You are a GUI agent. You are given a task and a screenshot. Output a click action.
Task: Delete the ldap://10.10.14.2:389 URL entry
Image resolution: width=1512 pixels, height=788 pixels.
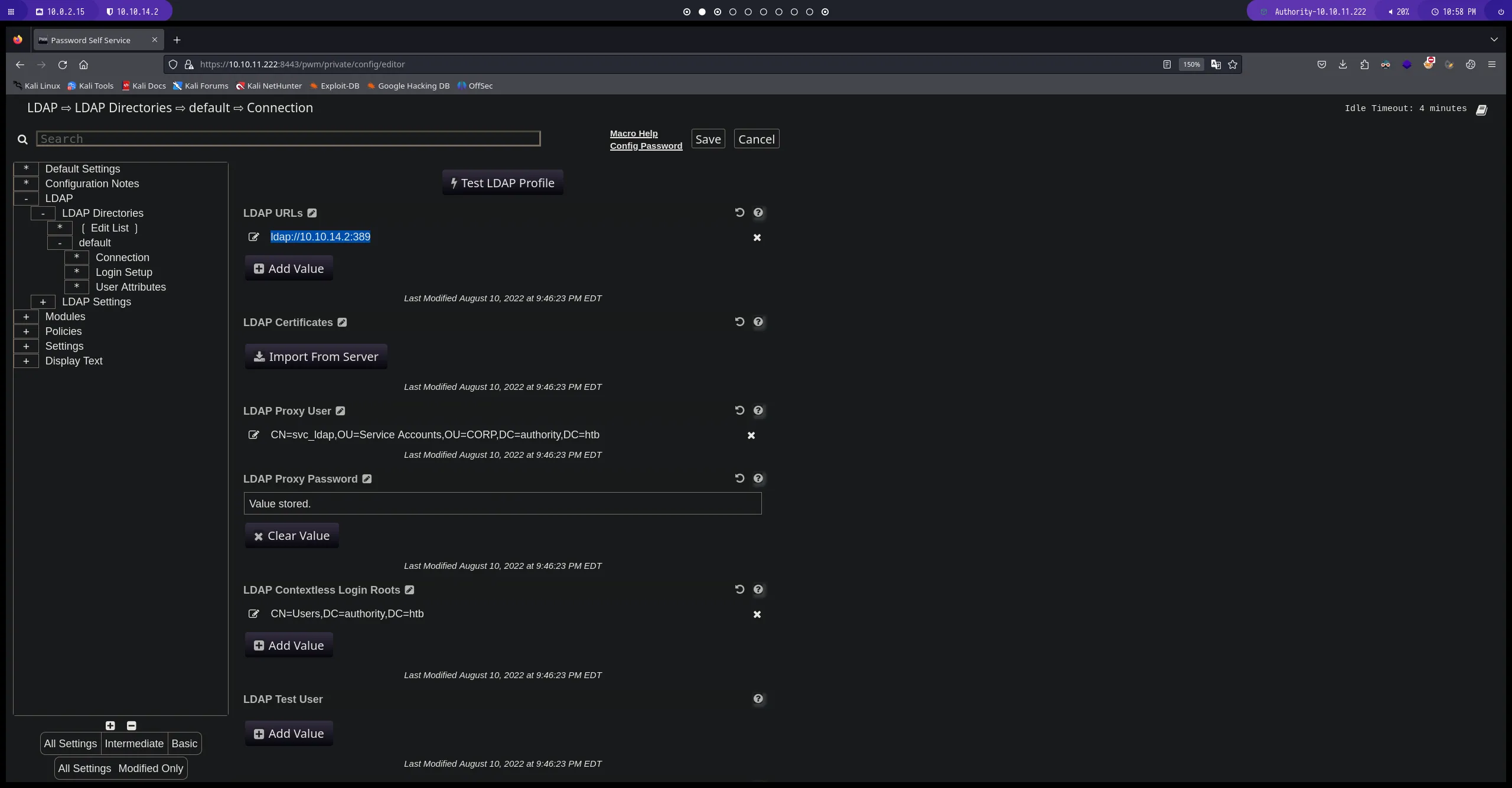(x=757, y=237)
